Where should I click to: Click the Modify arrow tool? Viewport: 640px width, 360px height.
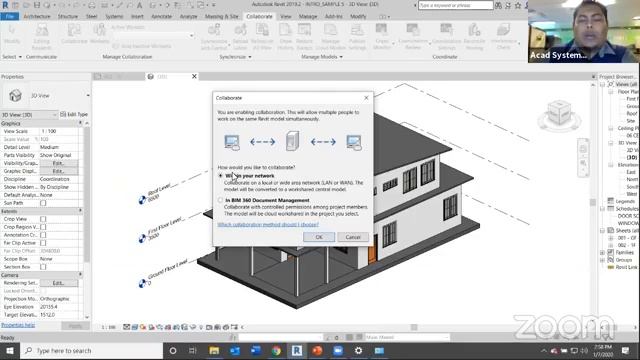(x=12, y=30)
